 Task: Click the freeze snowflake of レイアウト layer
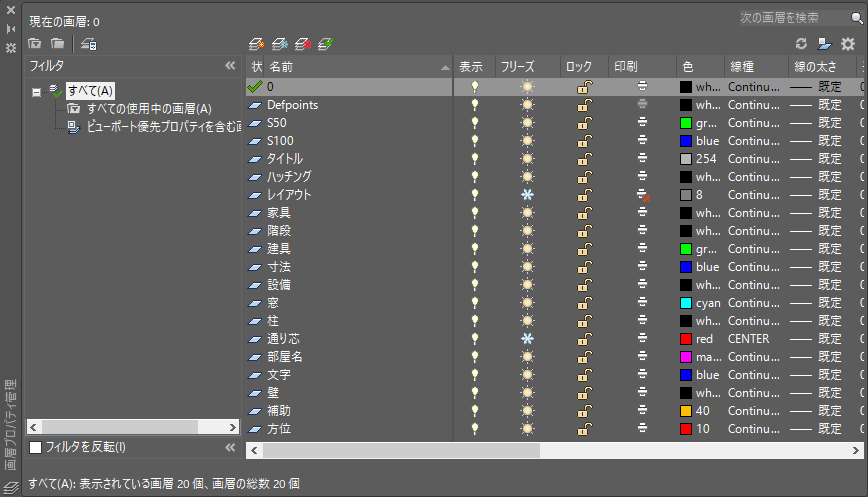pyautogui.click(x=528, y=195)
